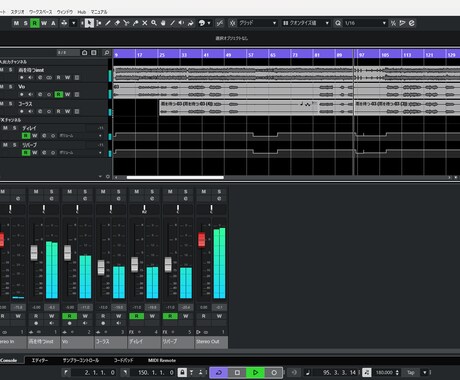Toggle global Read automation R in toolbar

pos(35,23)
